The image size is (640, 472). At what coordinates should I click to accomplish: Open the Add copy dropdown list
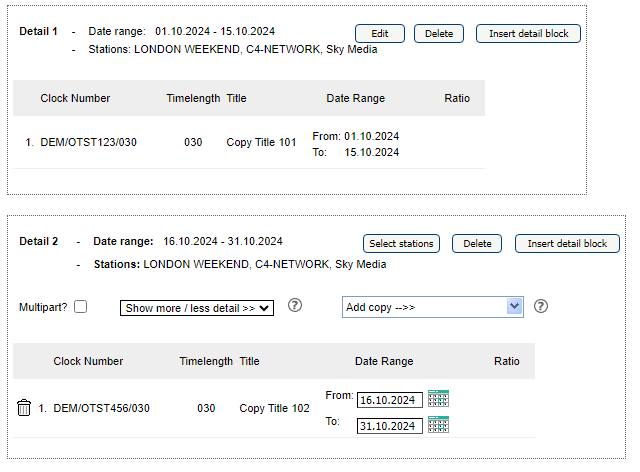pos(433,307)
